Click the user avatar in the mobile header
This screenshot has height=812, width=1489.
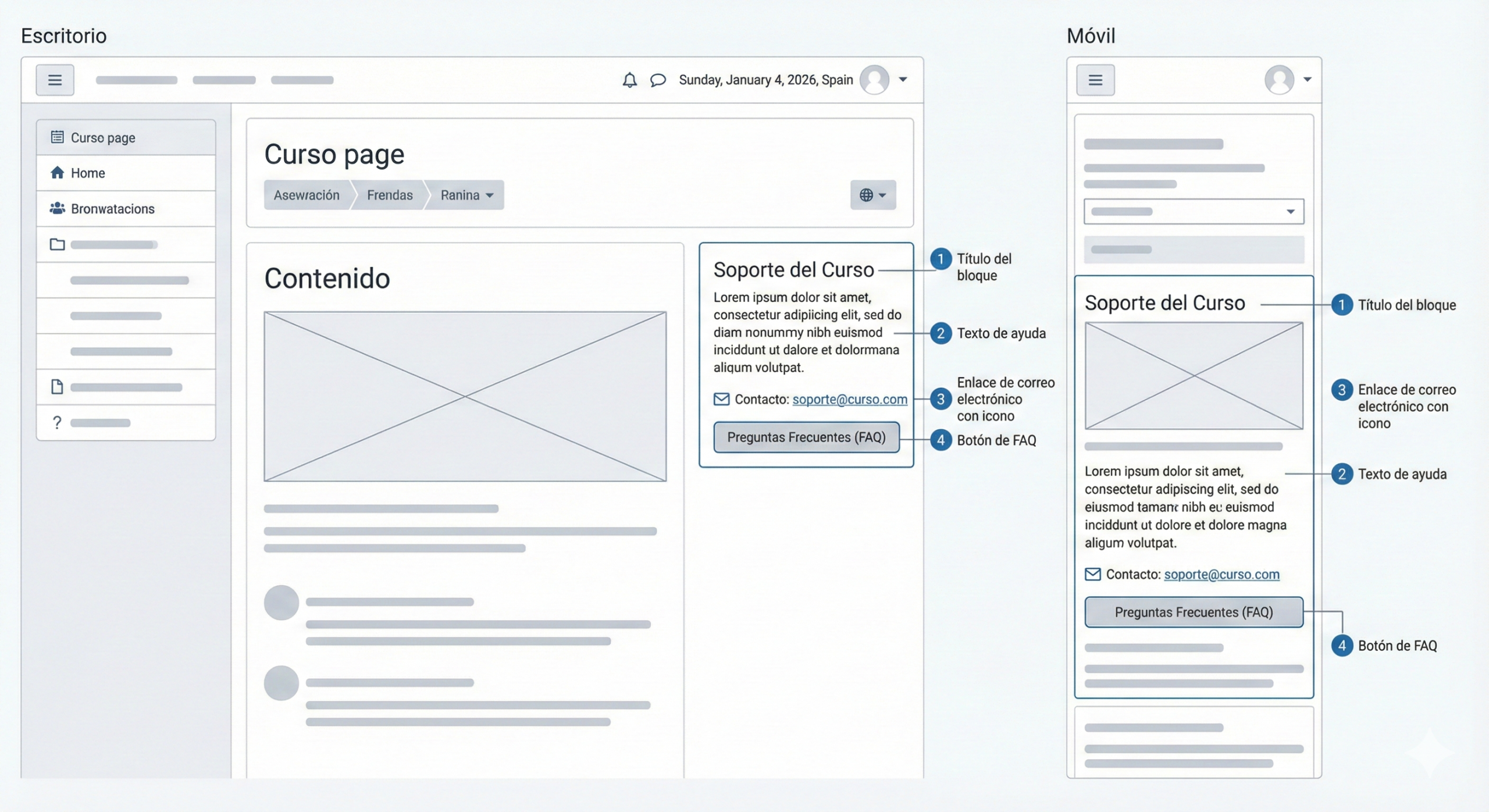[x=1279, y=80]
